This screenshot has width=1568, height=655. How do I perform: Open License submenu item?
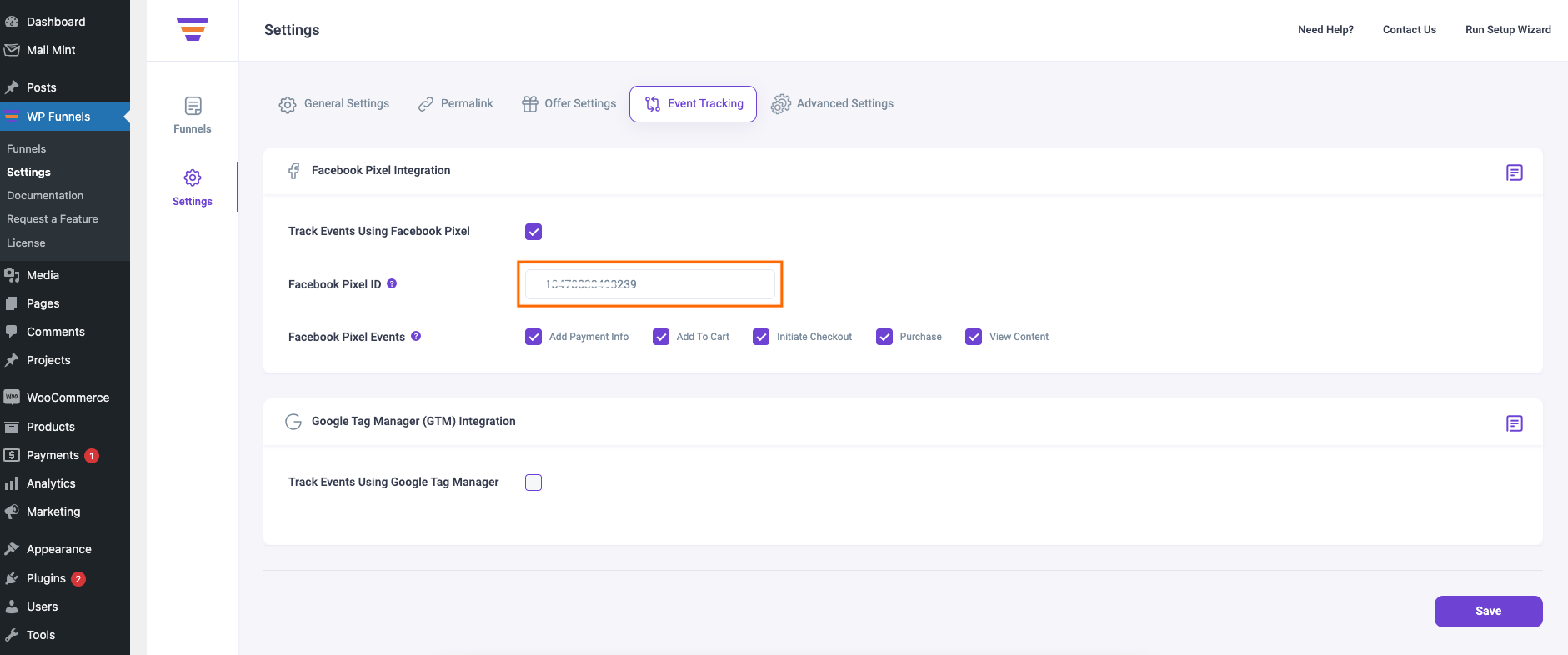pyautogui.click(x=26, y=242)
